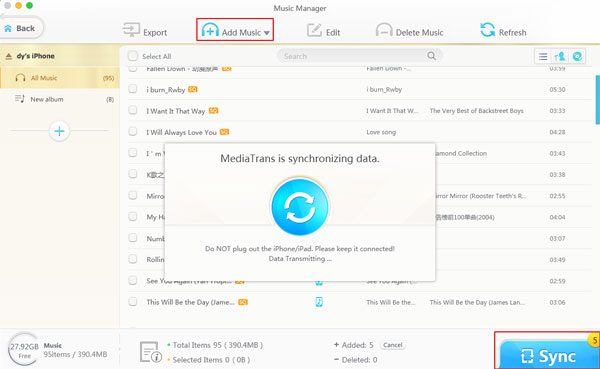Toggle the Select All checkbox
The height and width of the screenshot is (369, 600).
click(x=133, y=56)
